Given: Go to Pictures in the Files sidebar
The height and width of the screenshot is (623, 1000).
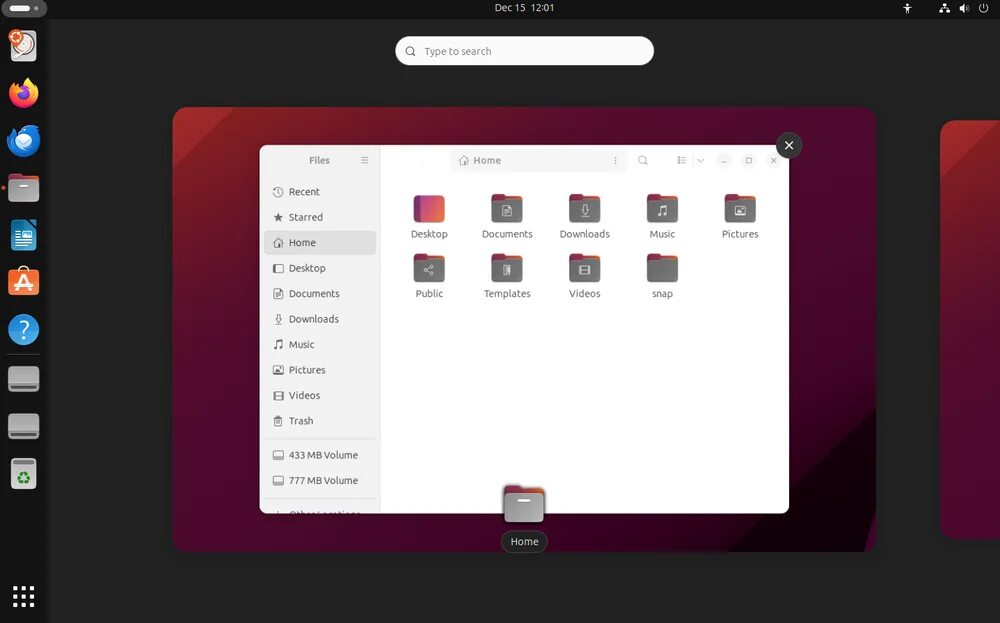Looking at the screenshot, I should coord(320,370).
